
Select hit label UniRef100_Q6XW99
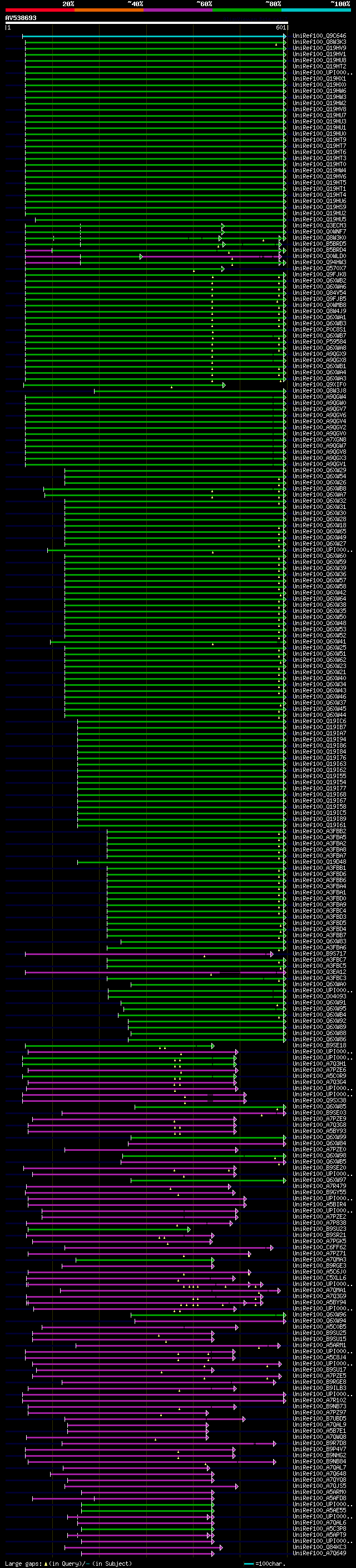[x=319, y=1137]
